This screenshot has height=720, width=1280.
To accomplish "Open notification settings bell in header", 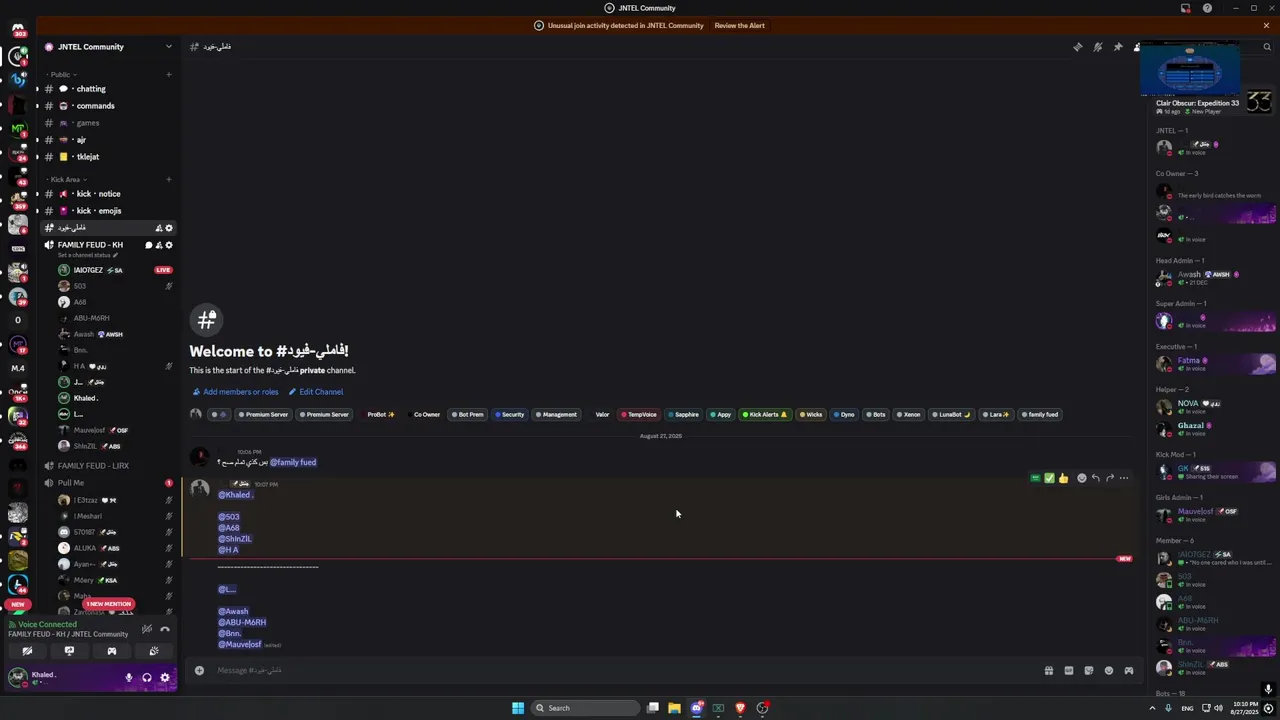I will coord(1097,47).
